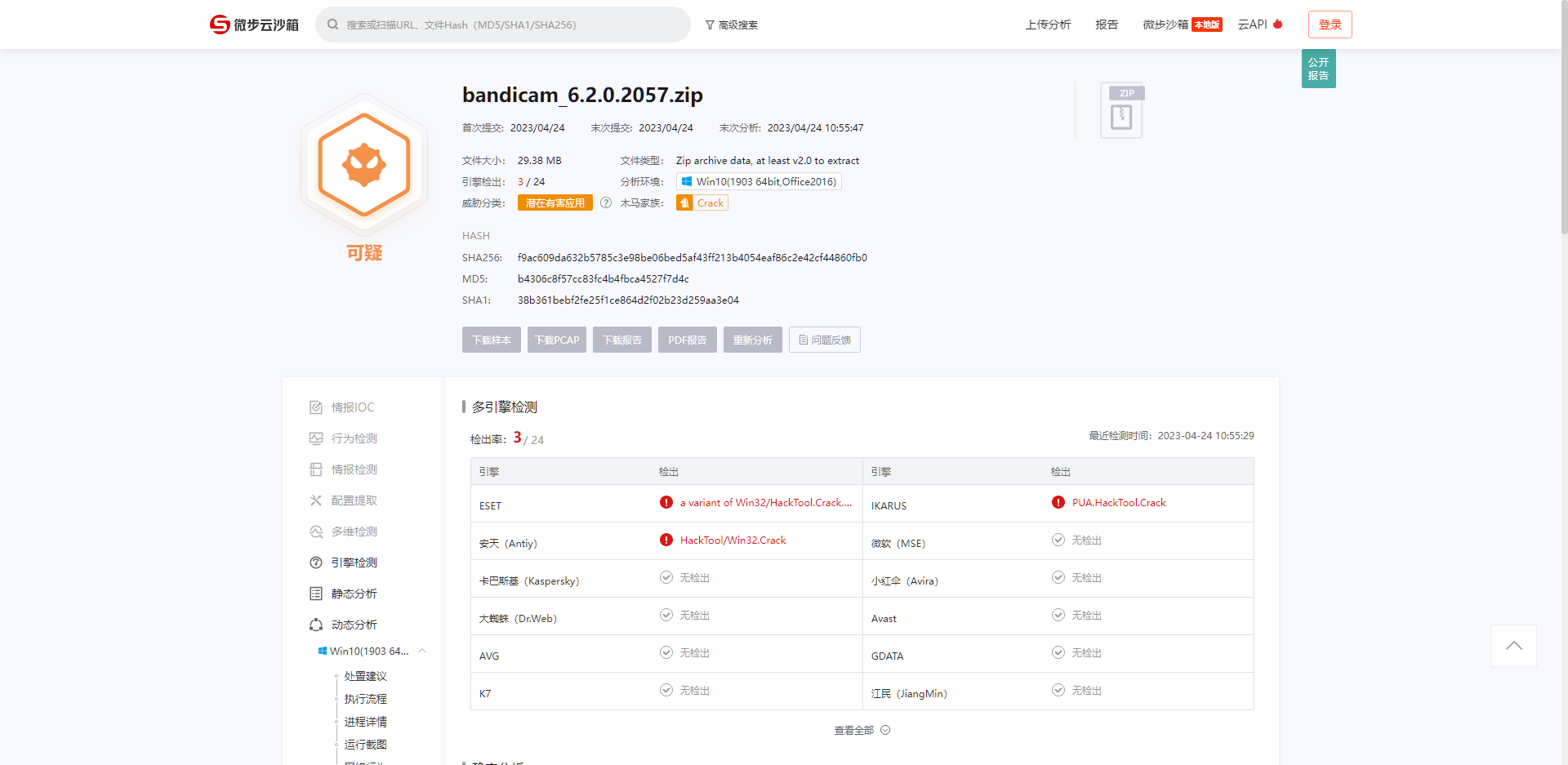Click the orange hexagon threat verdict icon

pos(364,165)
